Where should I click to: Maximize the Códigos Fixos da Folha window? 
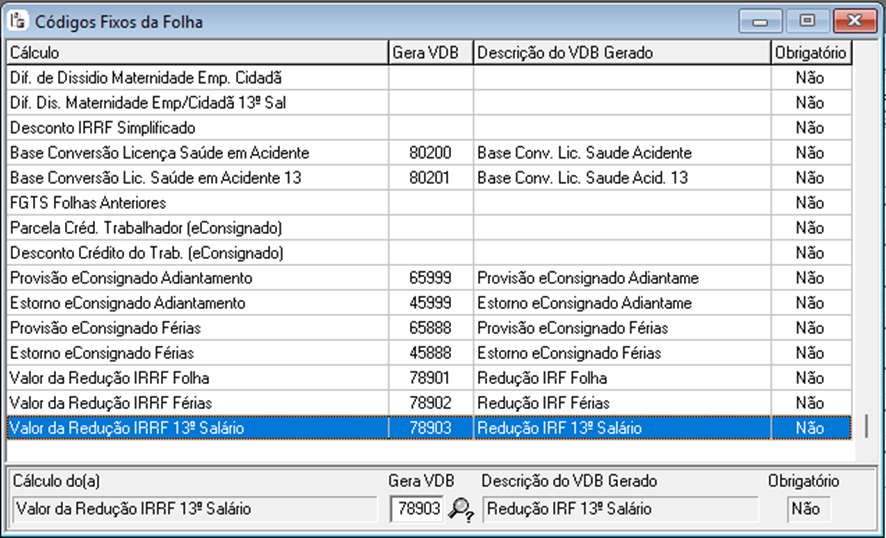click(806, 20)
